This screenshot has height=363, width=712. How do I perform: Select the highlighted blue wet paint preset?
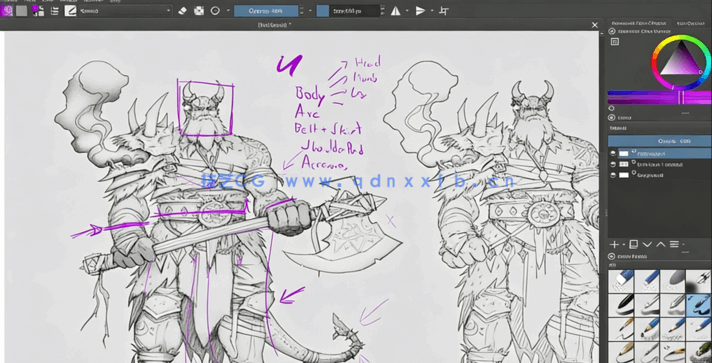point(698,305)
